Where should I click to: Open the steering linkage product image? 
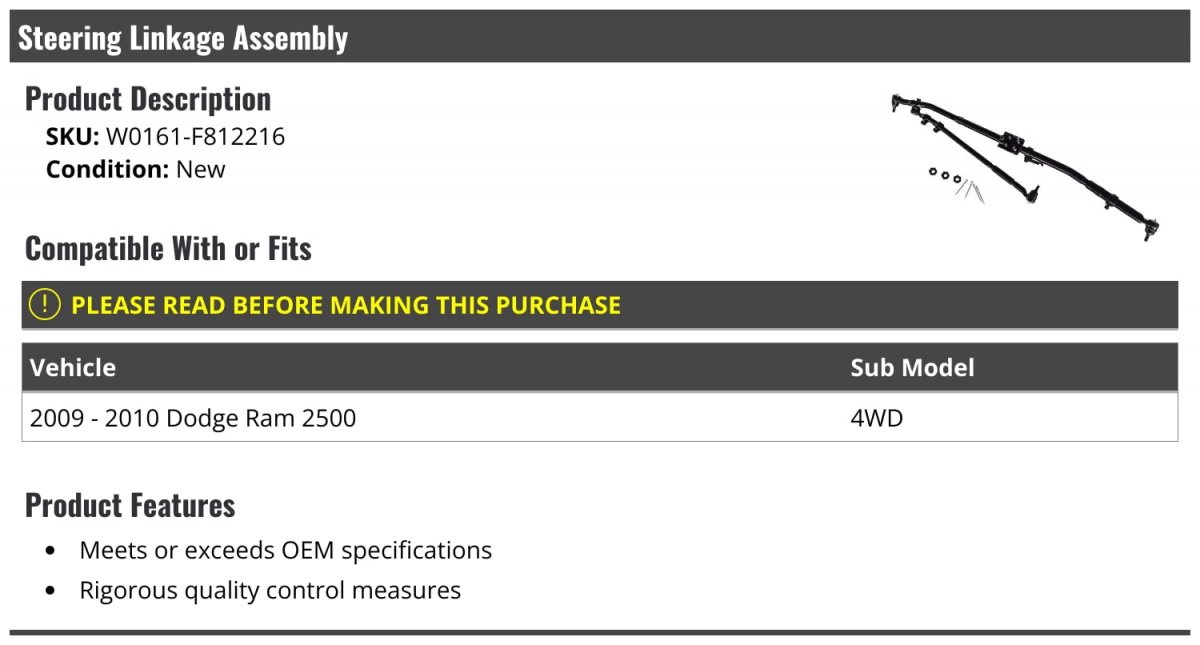click(x=1025, y=166)
